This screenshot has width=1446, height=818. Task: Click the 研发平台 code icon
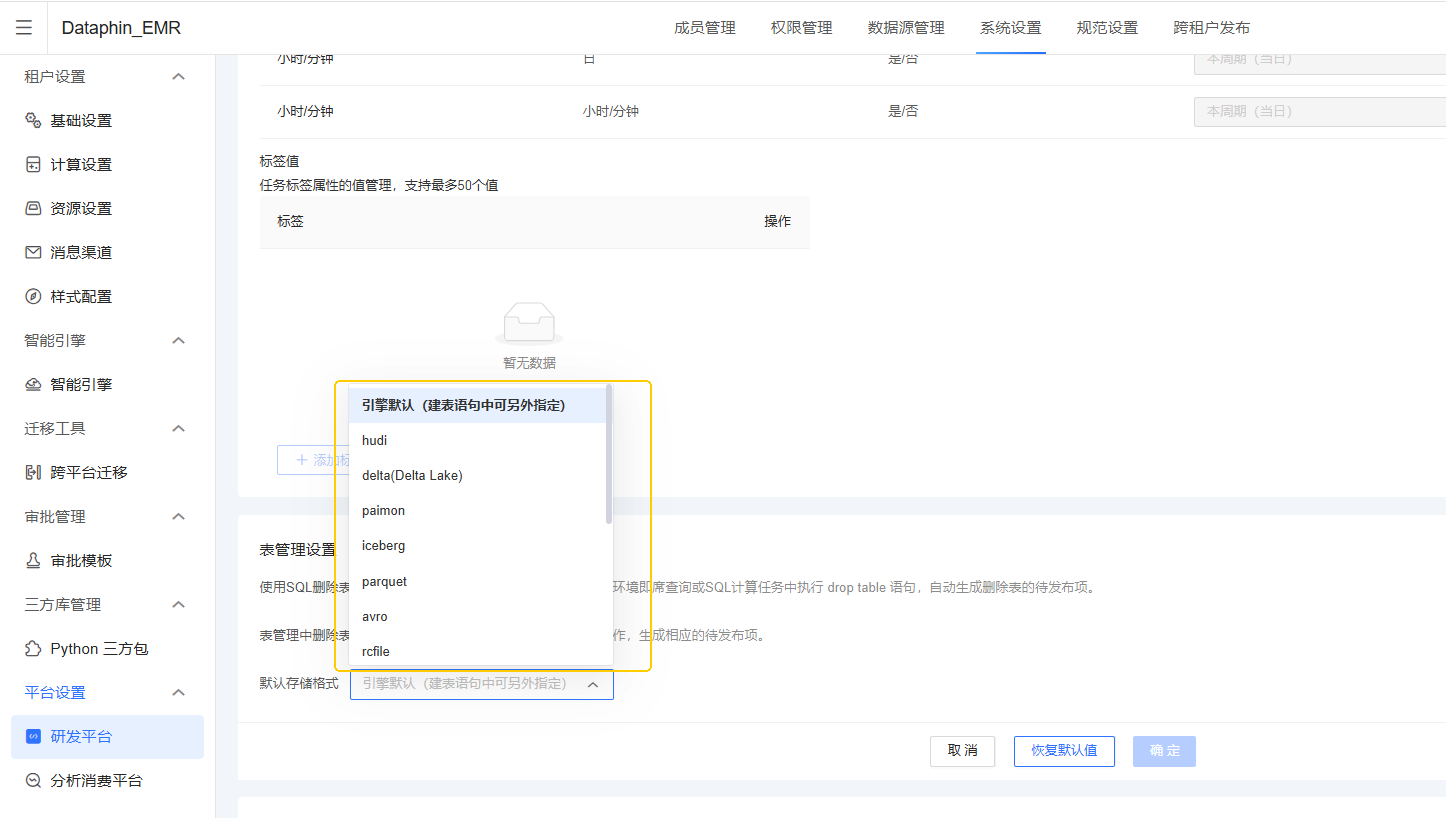coord(33,737)
